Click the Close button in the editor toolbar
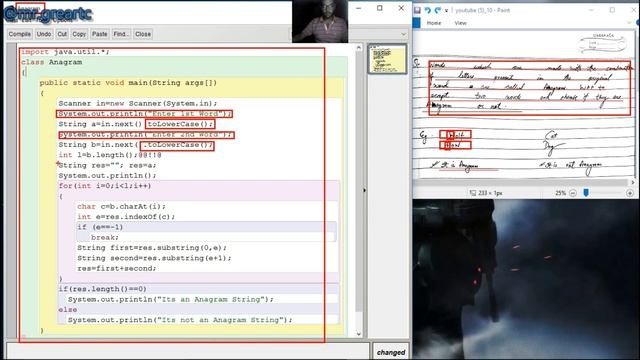Viewport: 640px width, 360px height. (x=143, y=34)
